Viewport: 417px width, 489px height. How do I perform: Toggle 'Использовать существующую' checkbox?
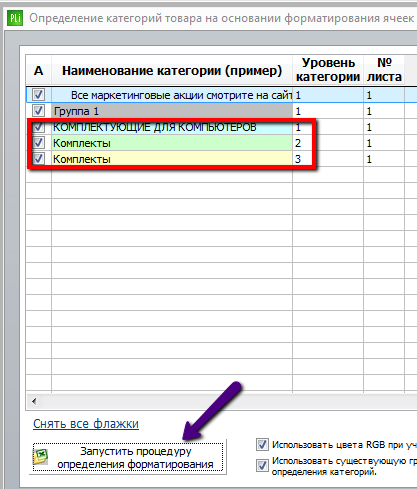pos(262,465)
